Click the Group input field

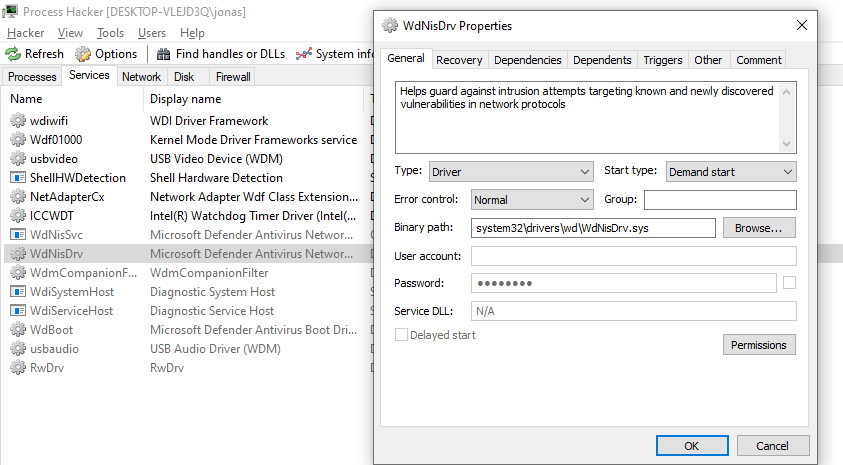point(720,199)
